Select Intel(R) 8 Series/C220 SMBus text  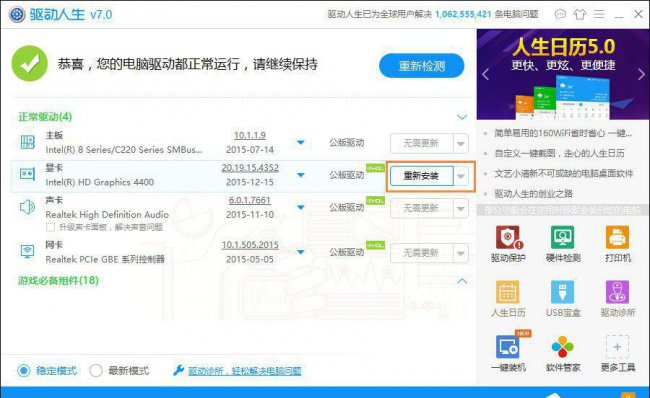click(124, 149)
